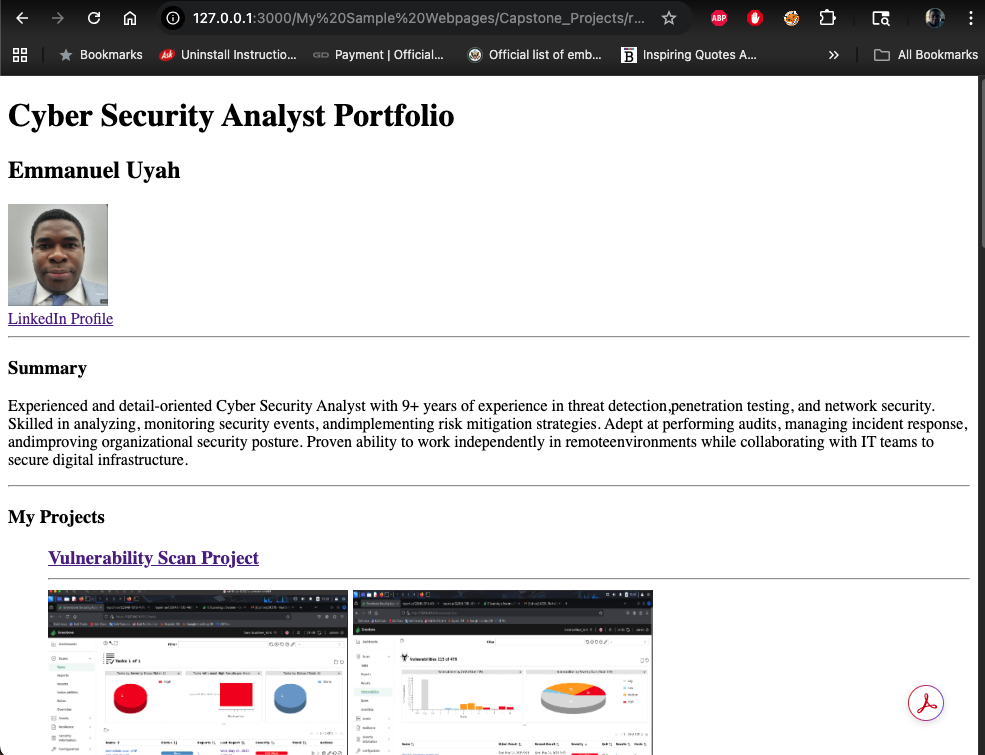Expand the hidden bookmarks overflow chevron
The width and height of the screenshot is (985, 755).
point(834,55)
